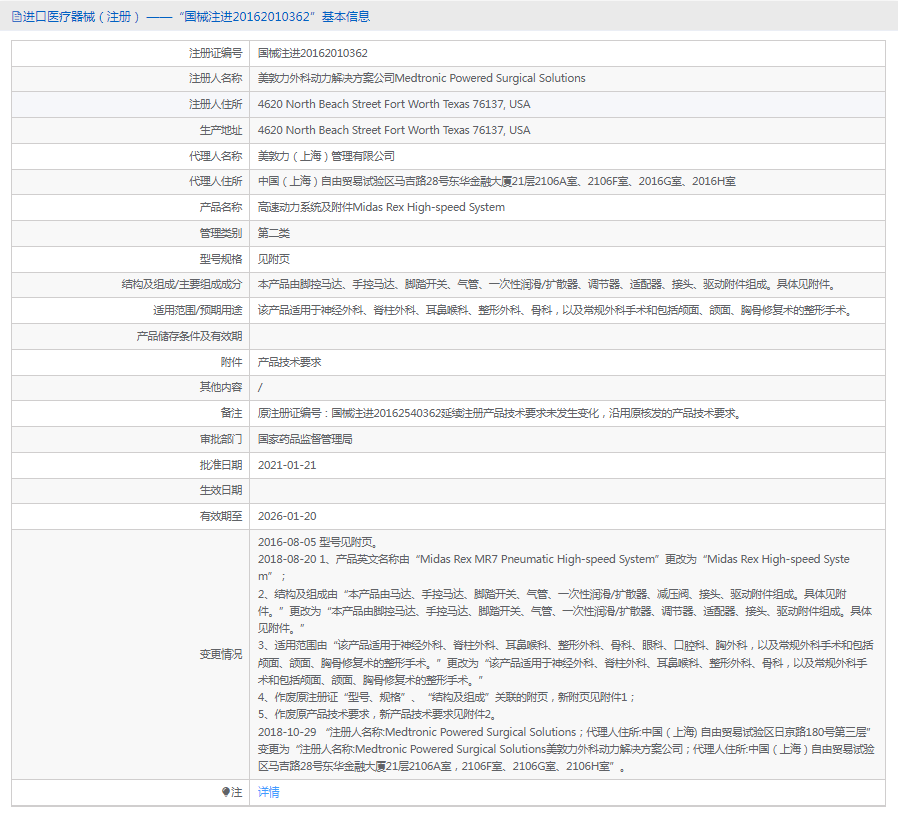Click the 生产地址 row label
This screenshot has width=898, height=816.
point(221,130)
